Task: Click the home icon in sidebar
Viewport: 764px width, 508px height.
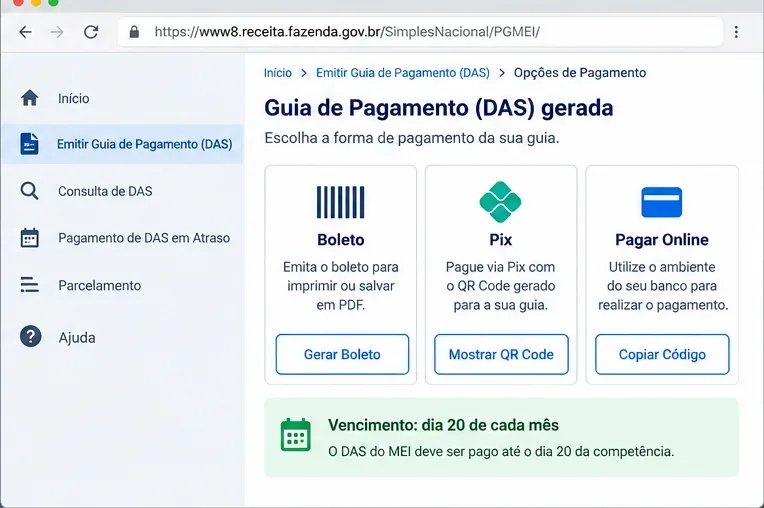Action: [30, 98]
